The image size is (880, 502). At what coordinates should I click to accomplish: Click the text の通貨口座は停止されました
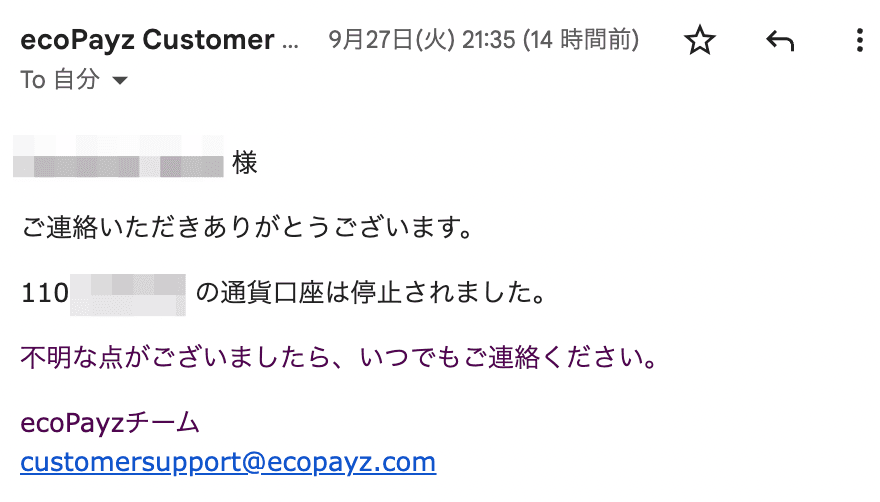point(370,293)
